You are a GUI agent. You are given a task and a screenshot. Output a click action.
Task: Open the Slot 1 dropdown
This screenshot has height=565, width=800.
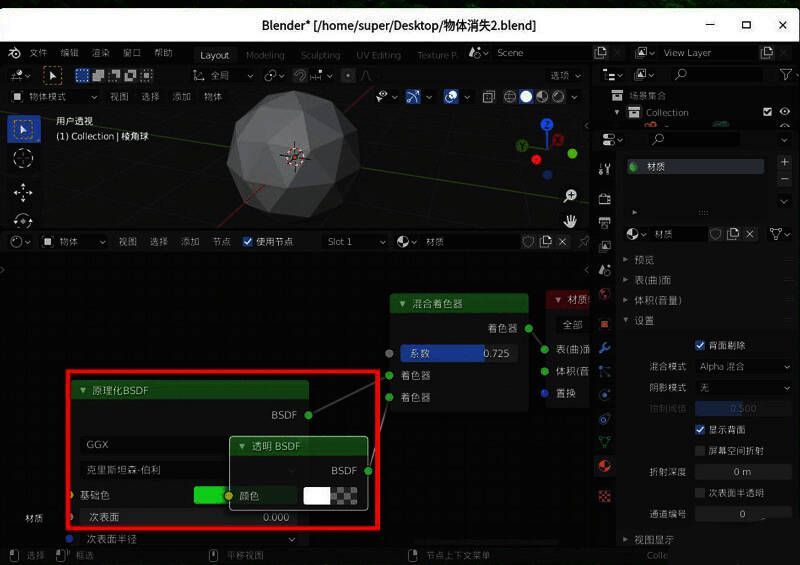[x=356, y=241]
